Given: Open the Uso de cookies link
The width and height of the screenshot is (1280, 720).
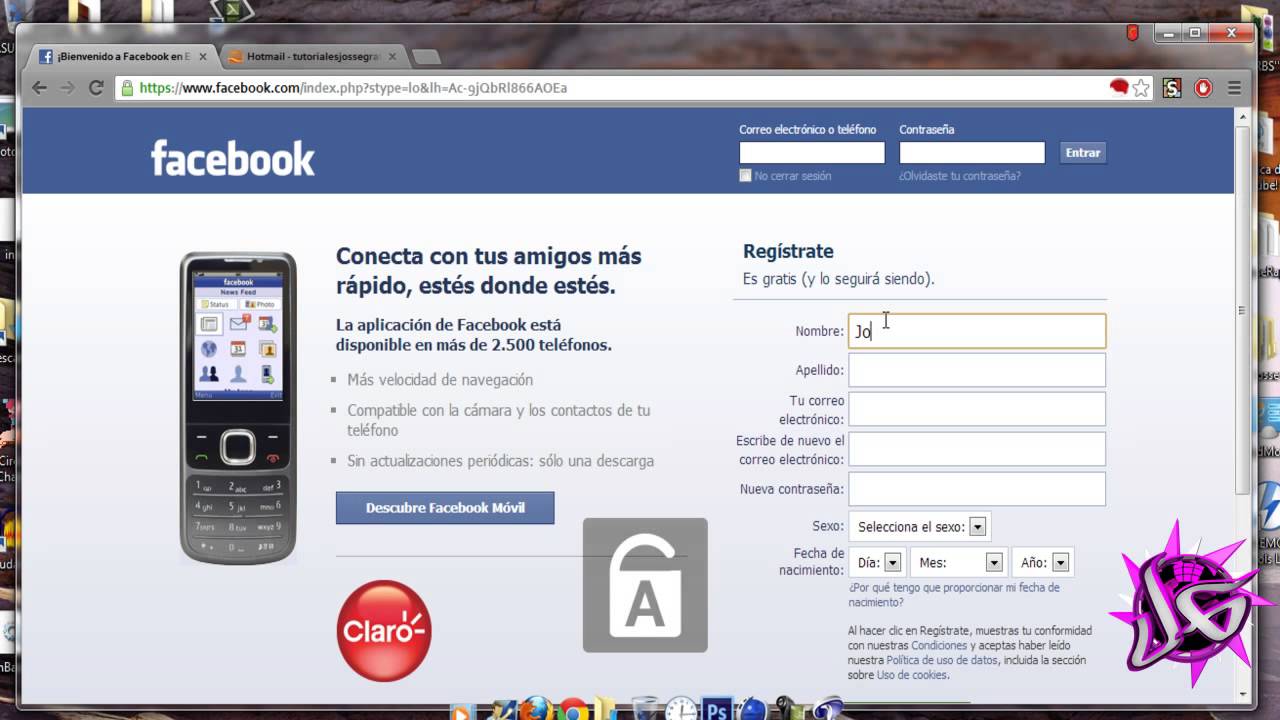Looking at the screenshot, I should (912, 676).
